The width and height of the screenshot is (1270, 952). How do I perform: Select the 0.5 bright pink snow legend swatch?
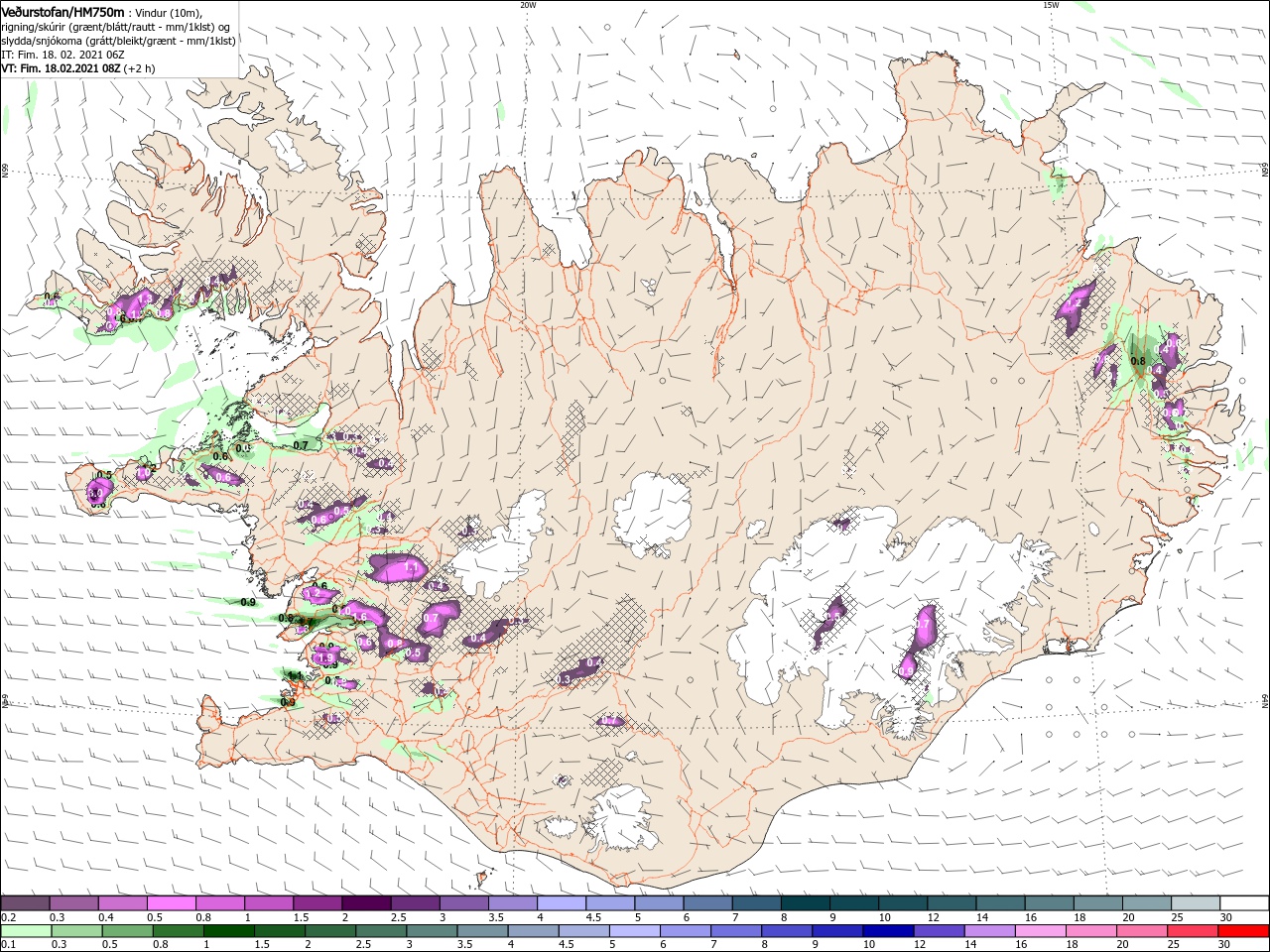pyautogui.click(x=171, y=903)
